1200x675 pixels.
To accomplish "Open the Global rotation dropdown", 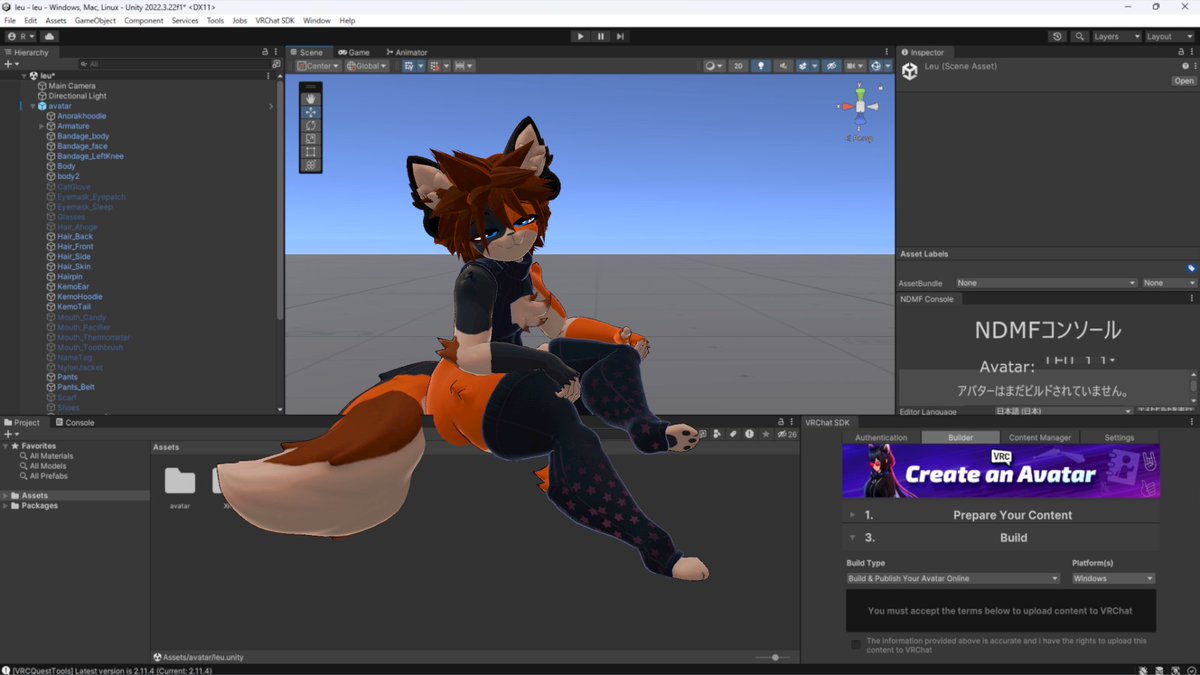I will click(367, 66).
